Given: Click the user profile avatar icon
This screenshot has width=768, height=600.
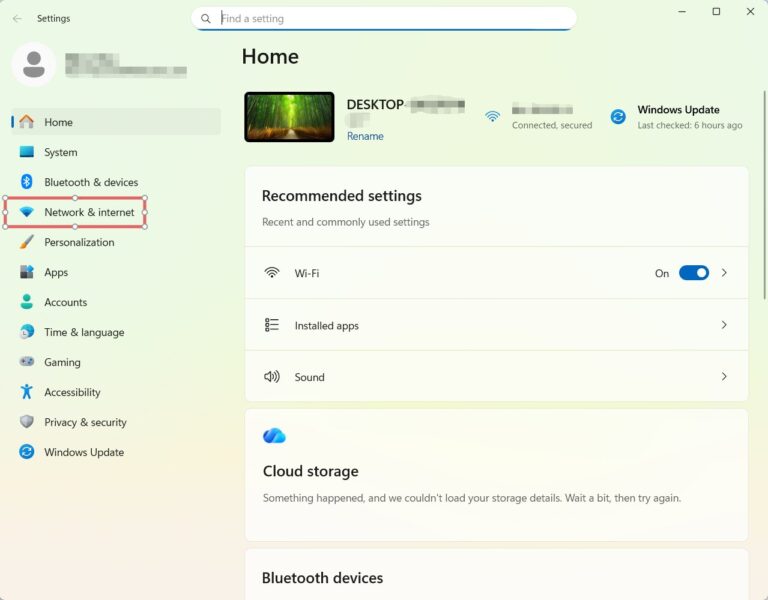Looking at the screenshot, I should 34,65.
